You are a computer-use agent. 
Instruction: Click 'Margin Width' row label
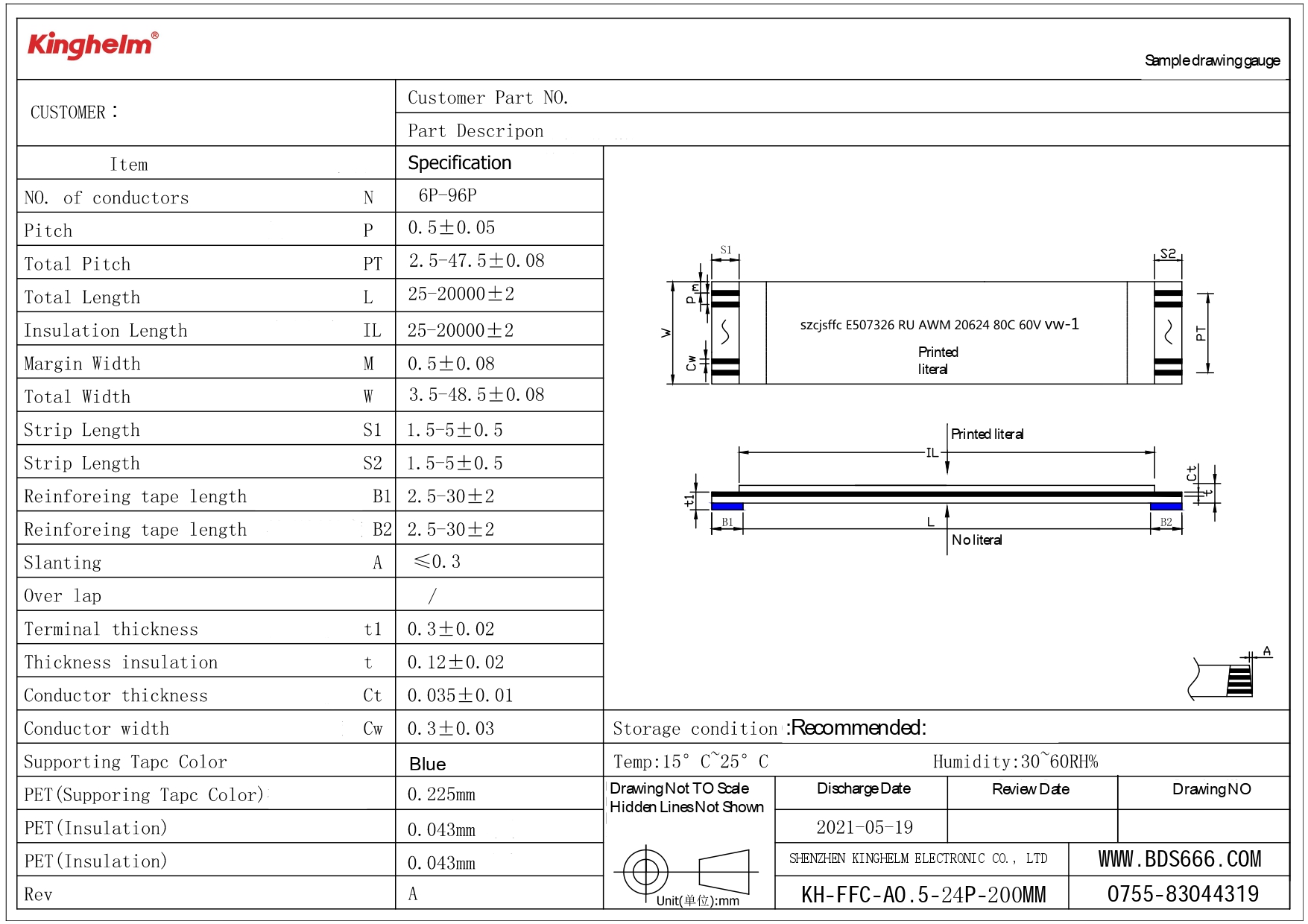coord(82,364)
